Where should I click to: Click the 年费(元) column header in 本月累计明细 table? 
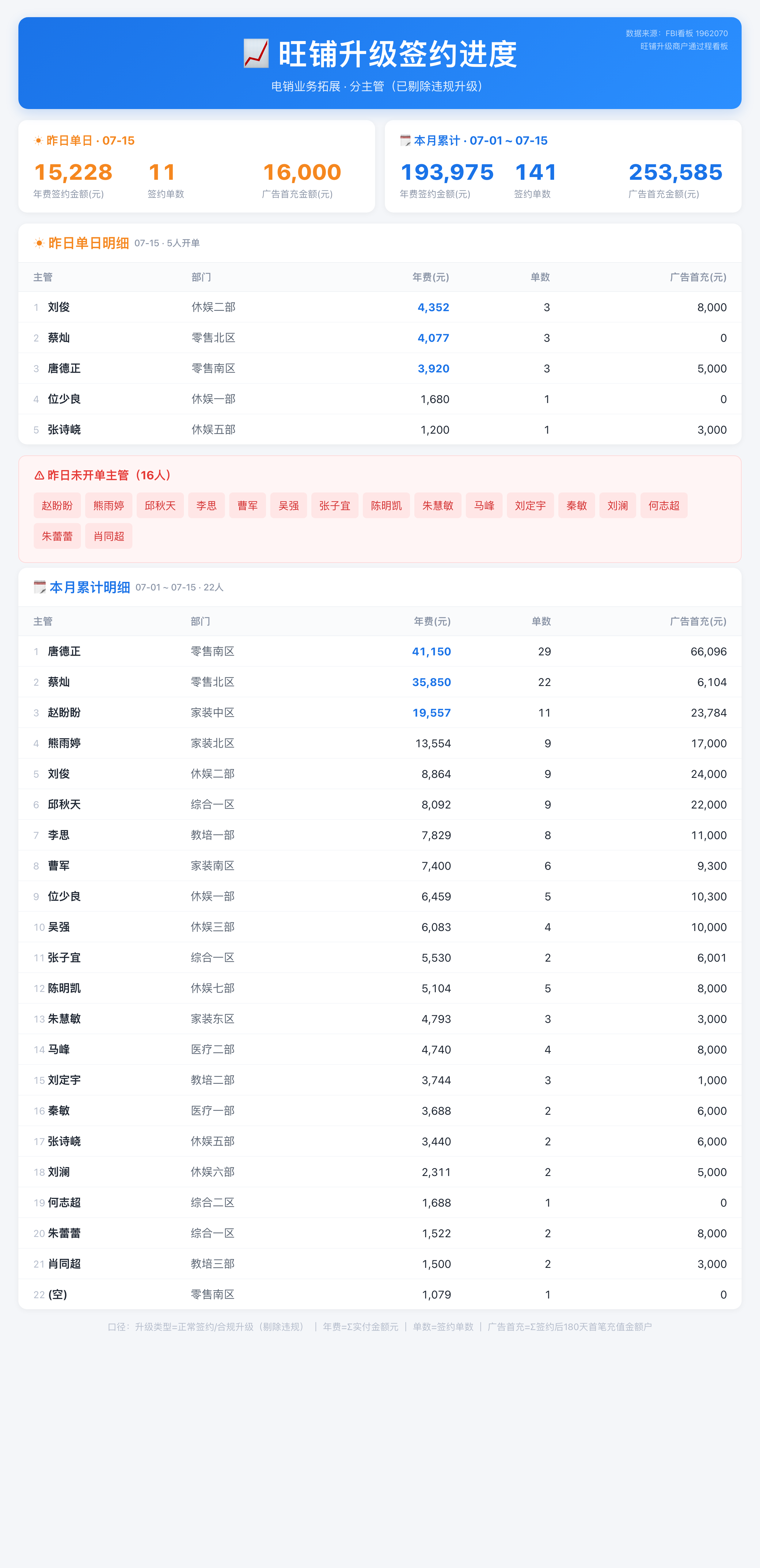coord(432,621)
